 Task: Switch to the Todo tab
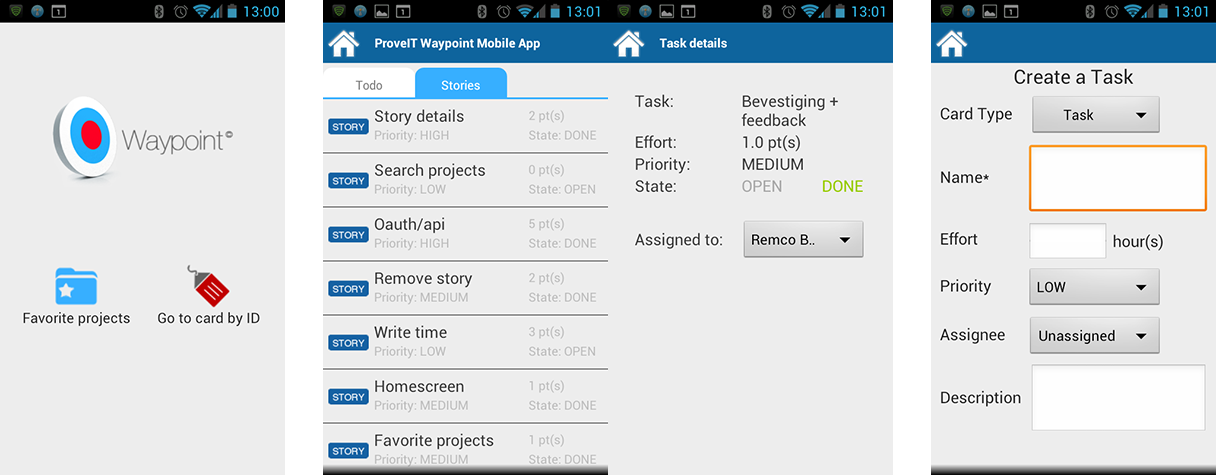[369, 85]
